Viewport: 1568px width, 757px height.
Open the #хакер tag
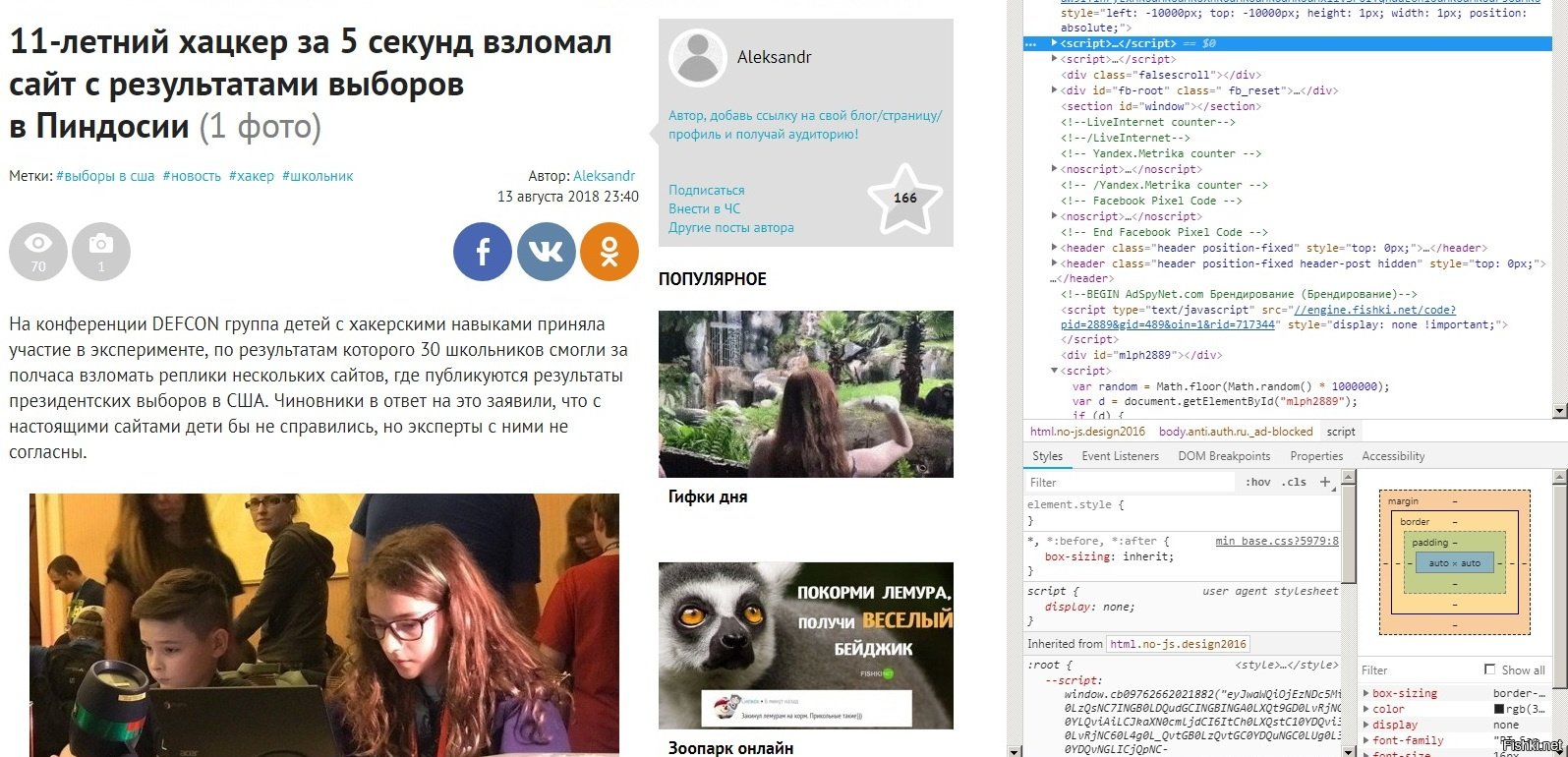click(x=252, y=176)
